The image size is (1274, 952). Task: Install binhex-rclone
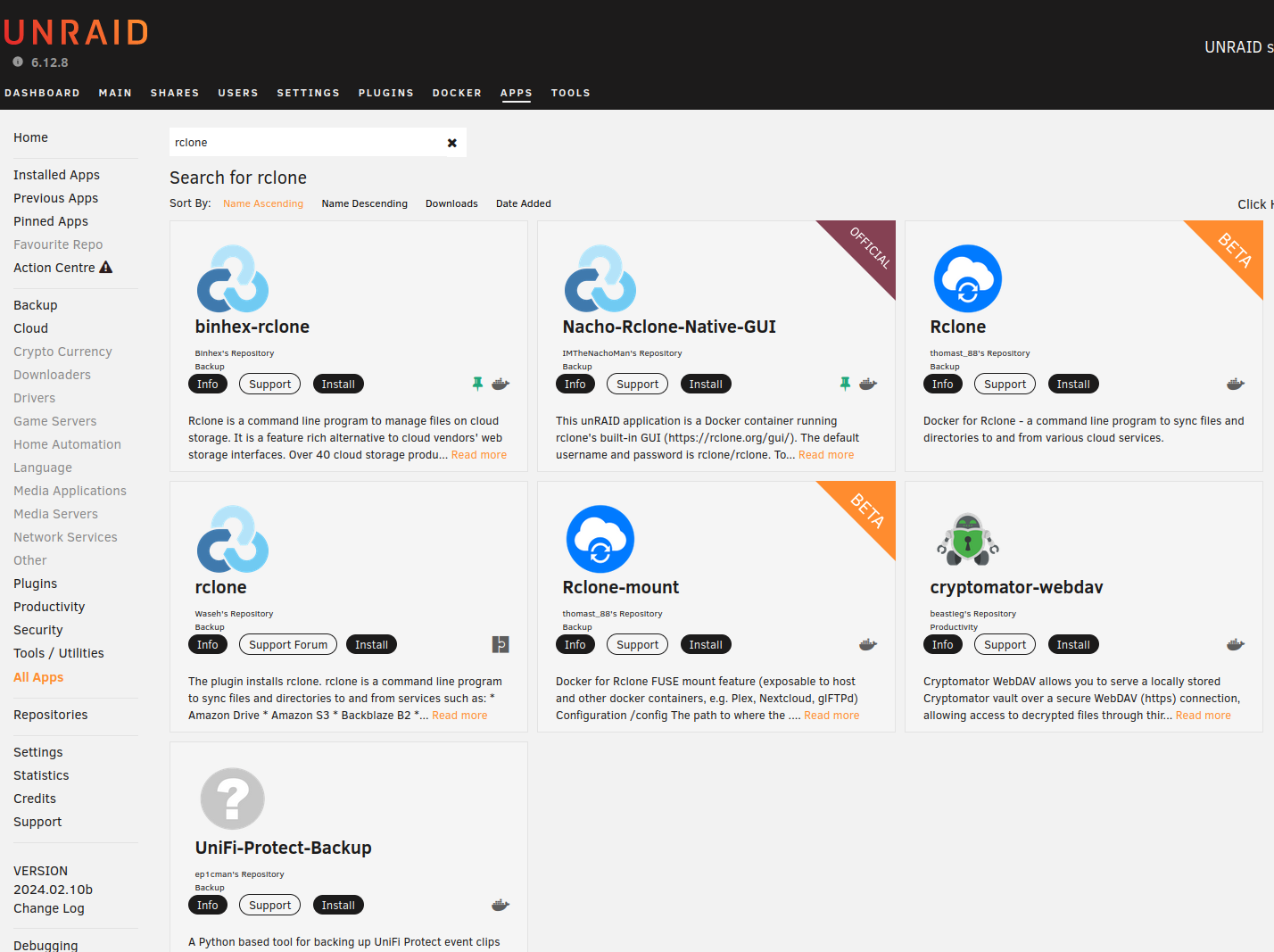(x=338, y=384)
